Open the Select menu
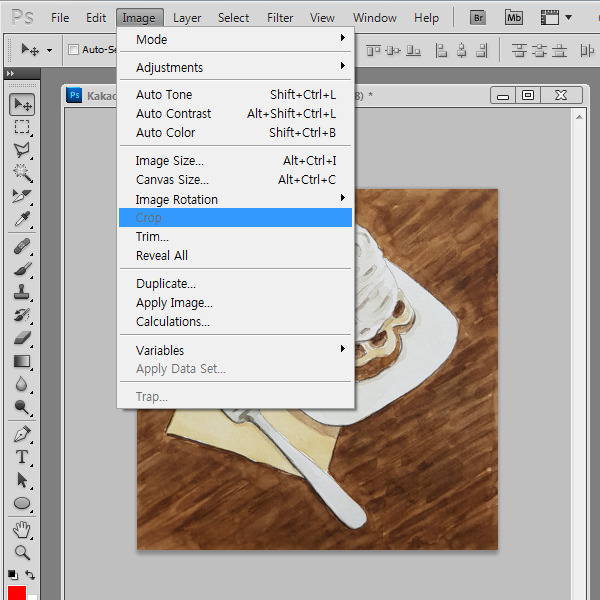Viewport: 600px width, 600px height. (x=233, y=18)
